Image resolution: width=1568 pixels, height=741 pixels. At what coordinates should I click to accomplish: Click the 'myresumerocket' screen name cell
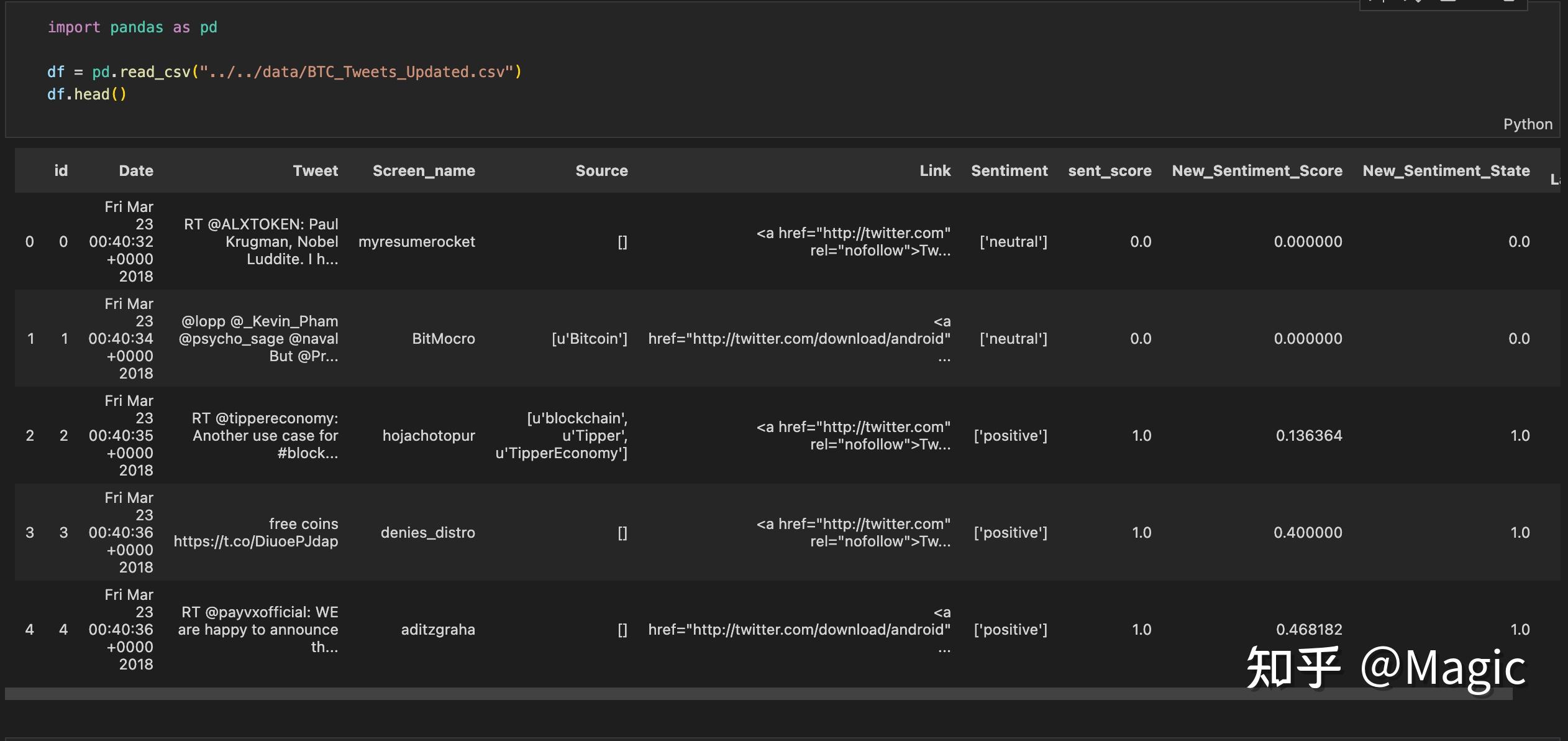417,242
